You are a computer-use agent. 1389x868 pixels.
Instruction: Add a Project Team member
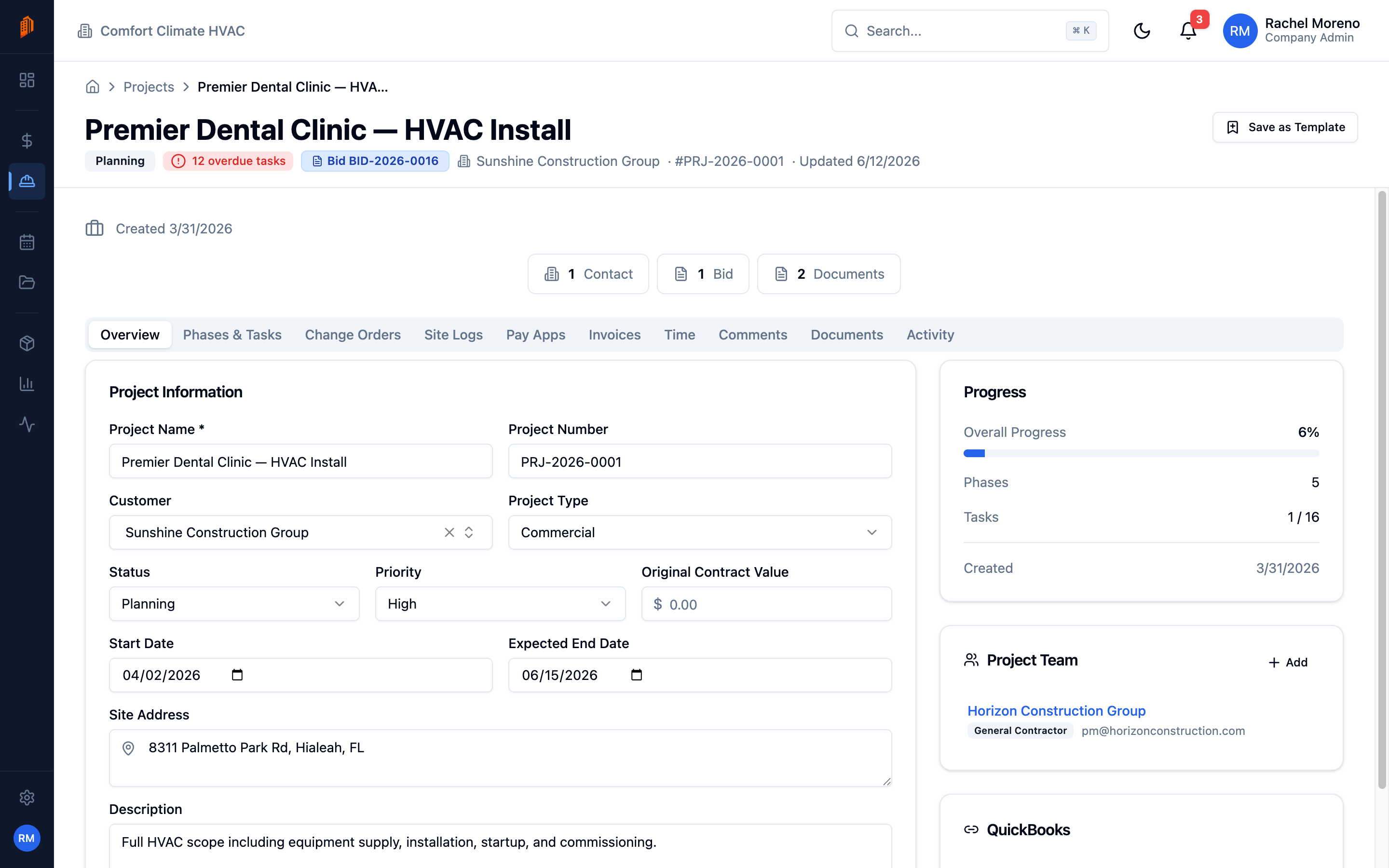pyautogui.click(x=1287, y=663)
